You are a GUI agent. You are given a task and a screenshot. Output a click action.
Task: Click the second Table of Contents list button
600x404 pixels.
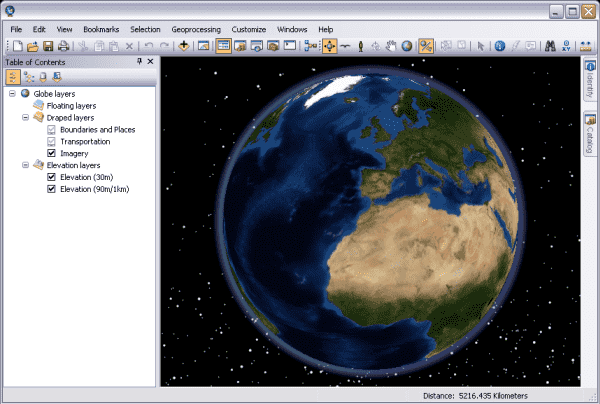click(x=28, y=77)
